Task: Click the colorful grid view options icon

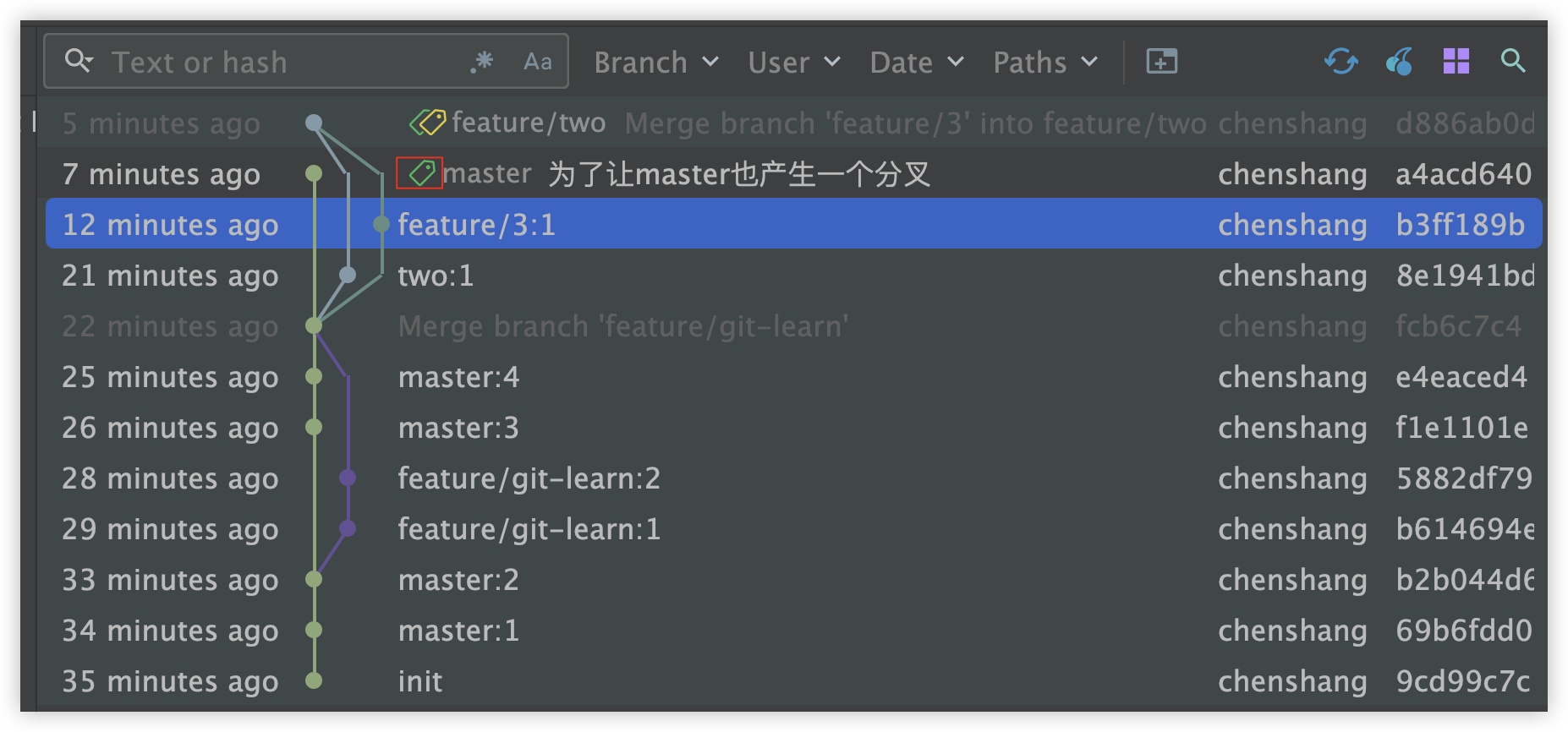Action: click(x=1456, y=61)
